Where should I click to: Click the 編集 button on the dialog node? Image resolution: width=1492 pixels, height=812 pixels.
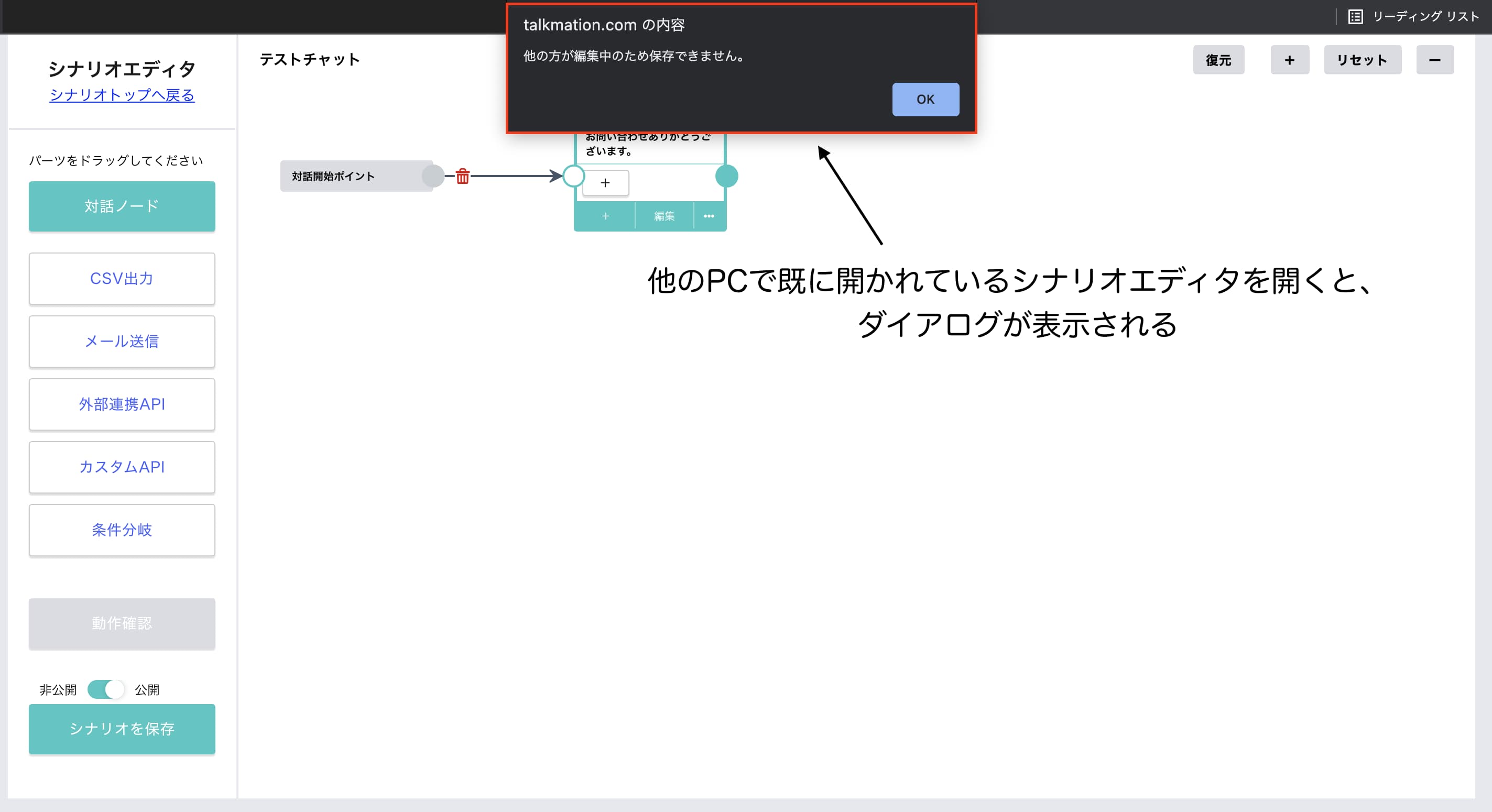(665, 216)
